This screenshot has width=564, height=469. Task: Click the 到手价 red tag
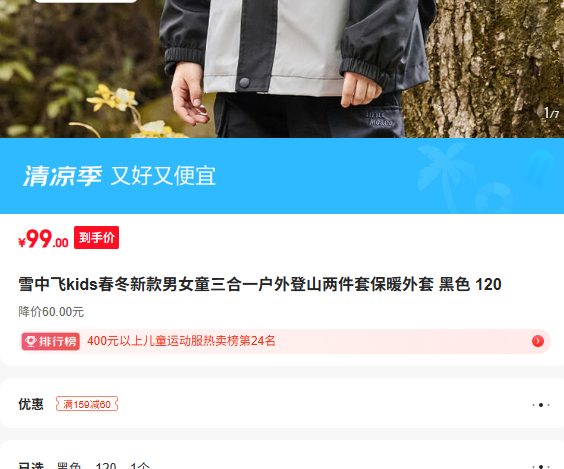pyautogui.click(x=96, y=237)
